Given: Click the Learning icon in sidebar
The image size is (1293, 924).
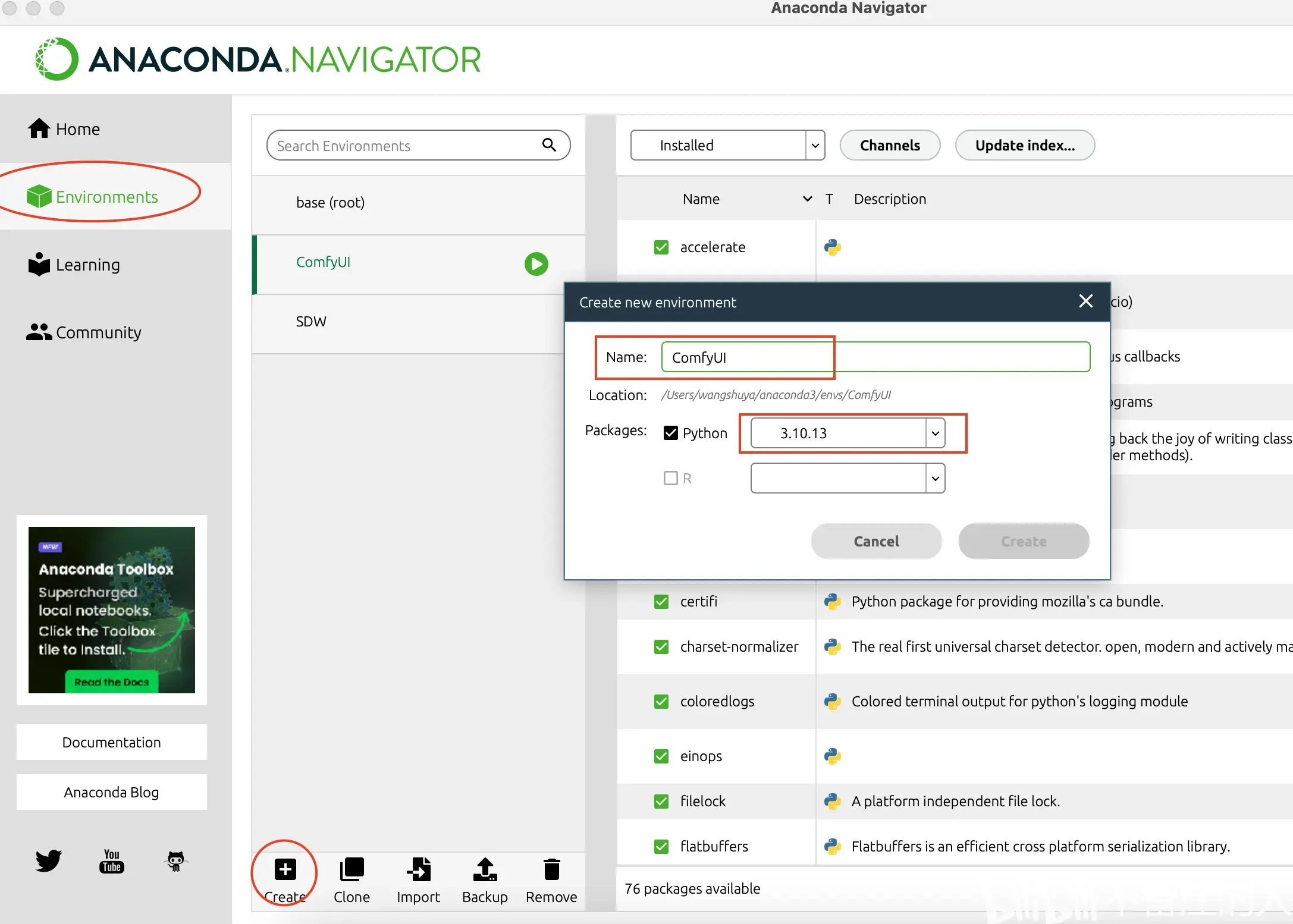Looking at the screenshot, I should click(x=39, y=265).
